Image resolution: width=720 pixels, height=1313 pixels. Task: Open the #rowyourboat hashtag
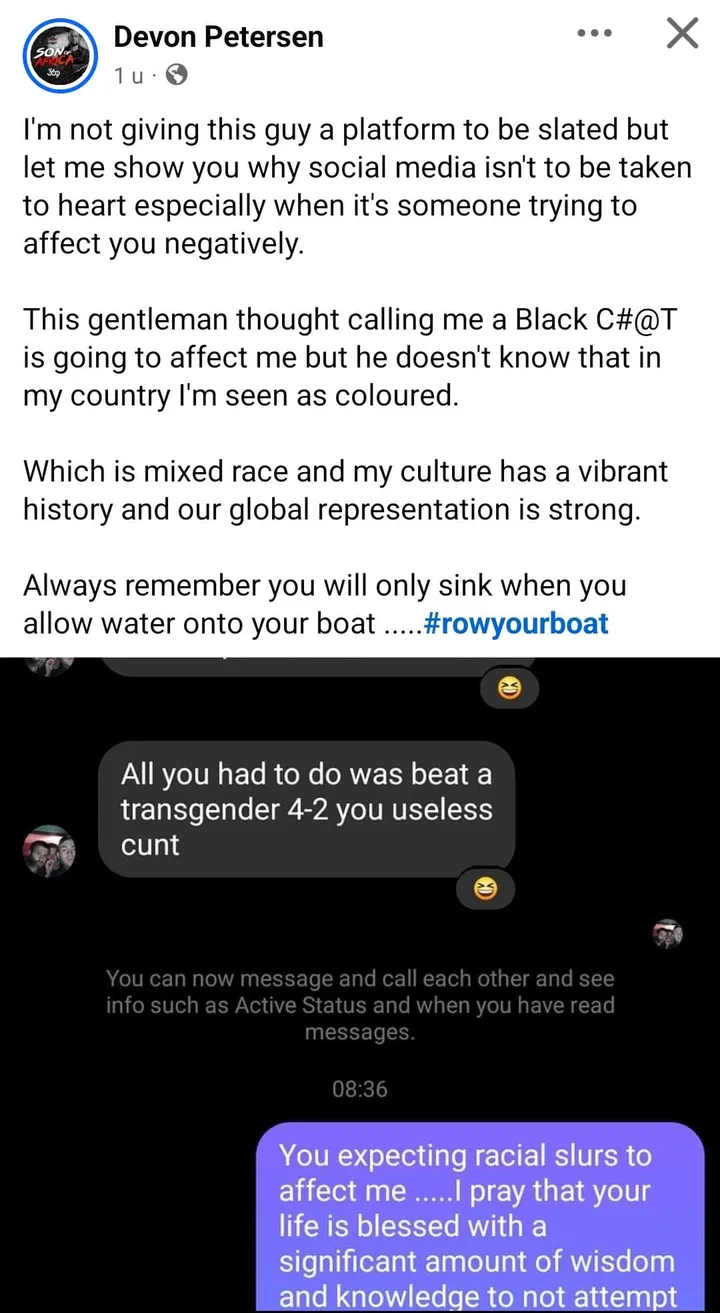pyautogui.click(x=516, y=624)
